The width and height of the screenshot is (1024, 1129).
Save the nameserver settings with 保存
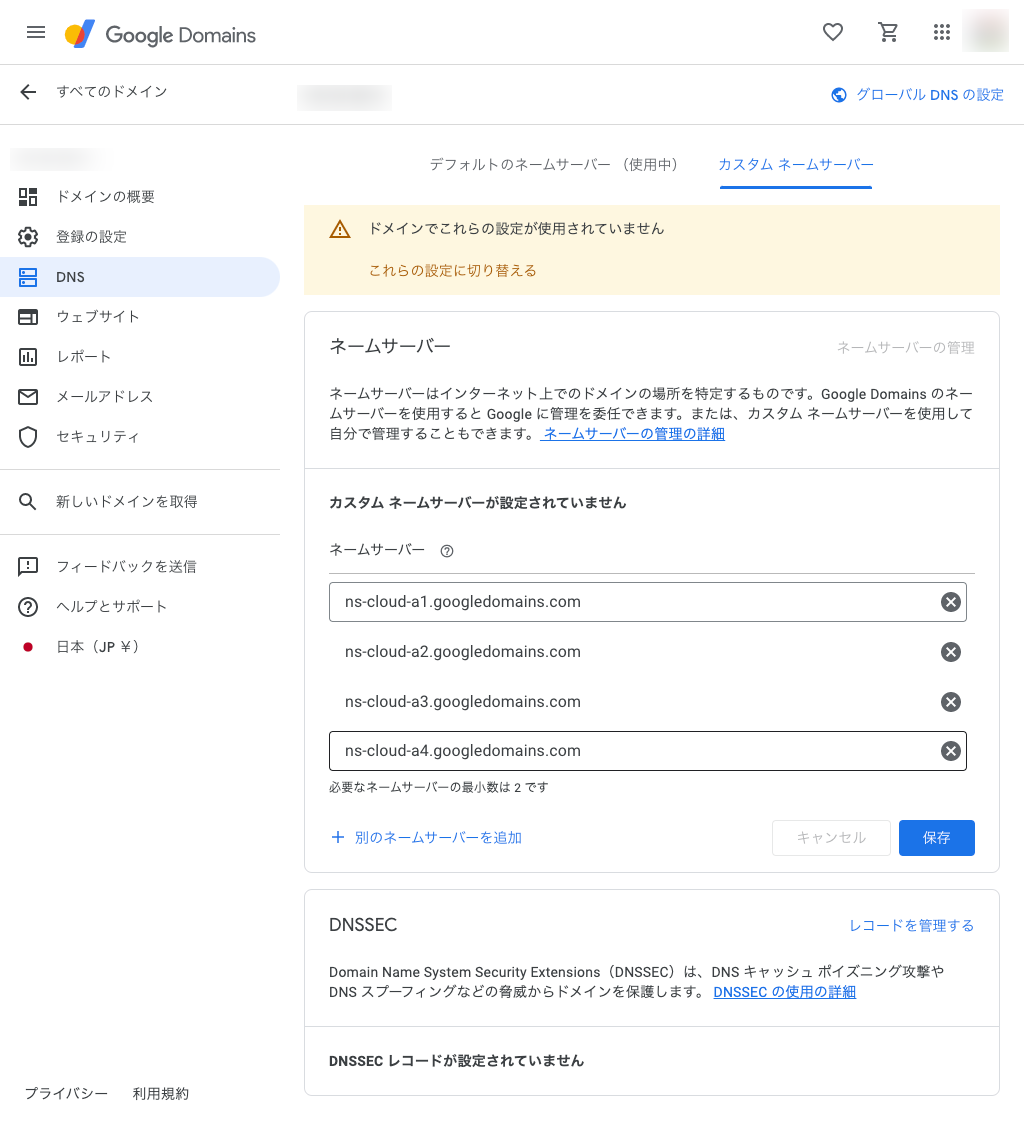(x=936, y=838)
